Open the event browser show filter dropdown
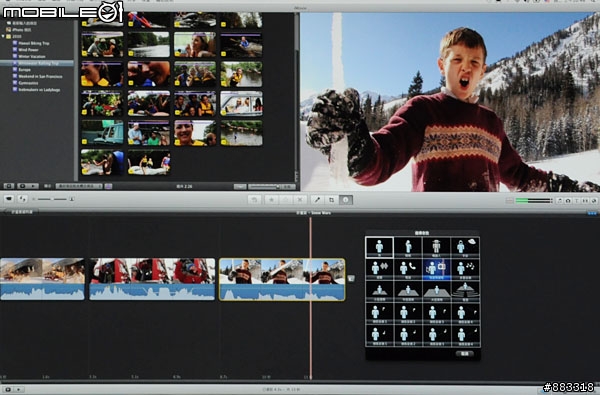The image size is (600, 395). point(79,186)
